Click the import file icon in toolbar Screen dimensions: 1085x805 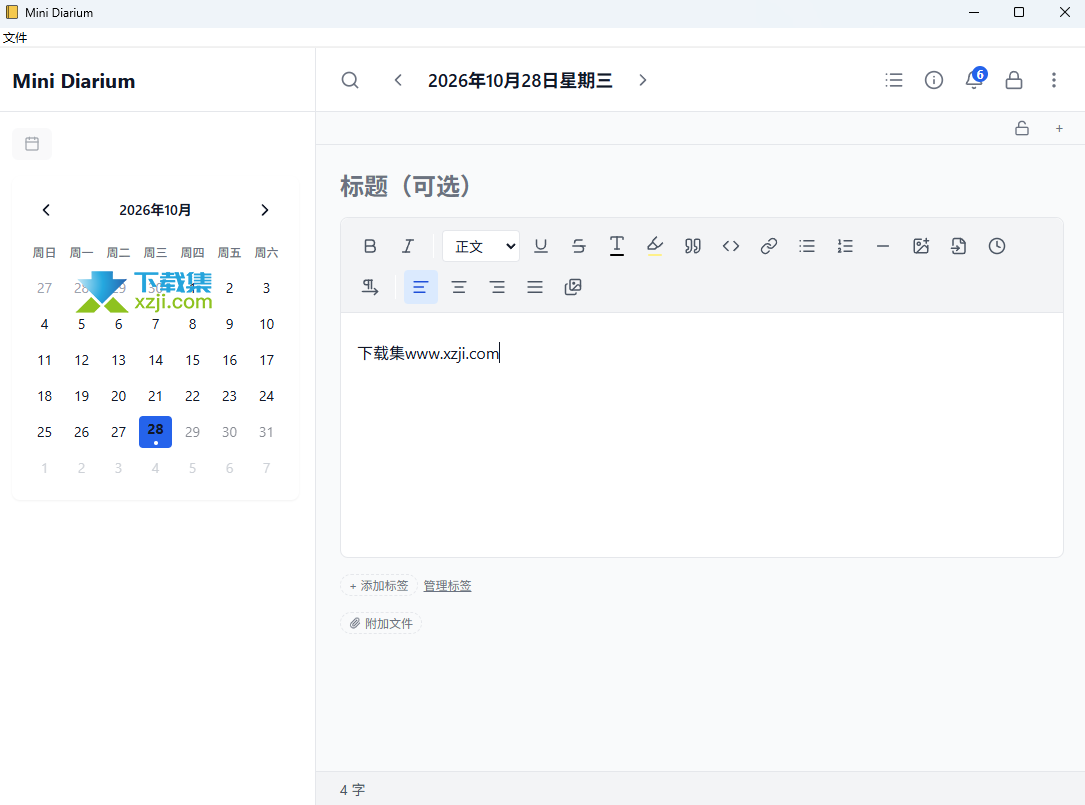point(958,246)
